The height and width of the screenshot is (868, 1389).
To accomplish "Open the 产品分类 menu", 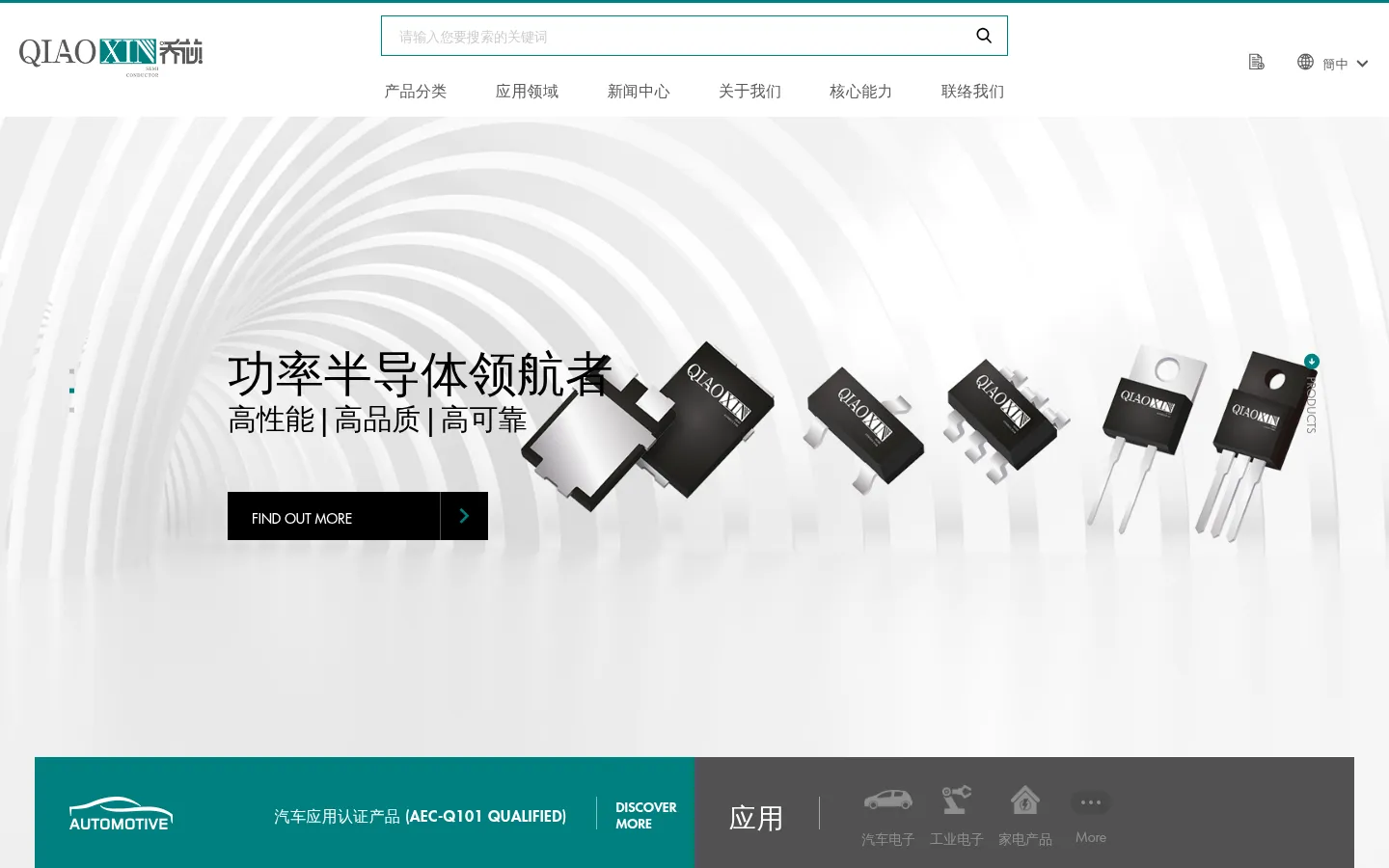I will coord(416,92).
